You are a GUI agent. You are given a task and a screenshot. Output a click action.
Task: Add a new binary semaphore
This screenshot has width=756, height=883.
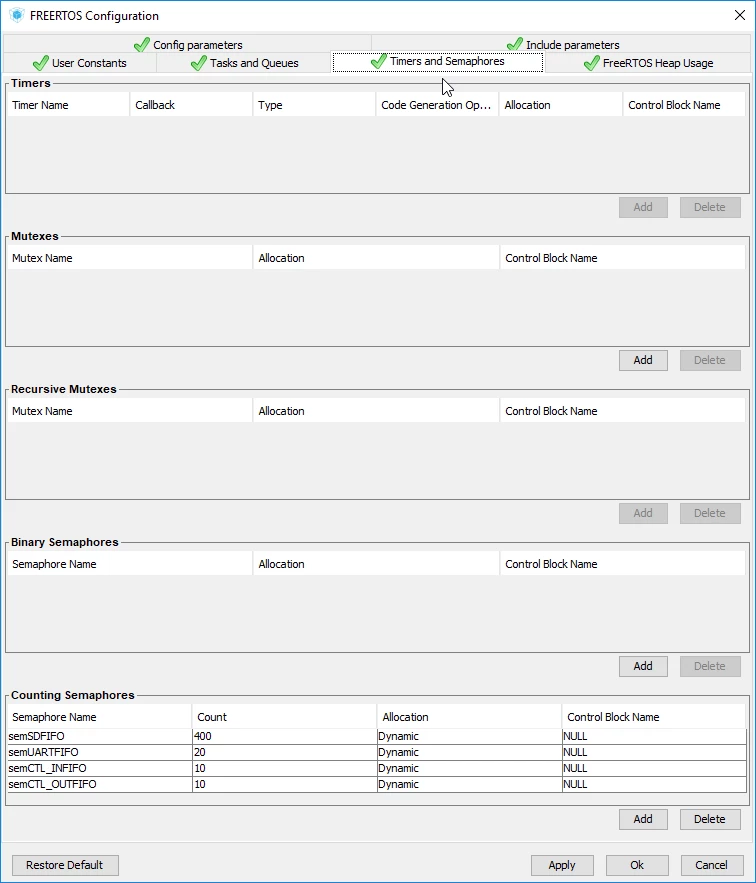[x=643, y=666]
